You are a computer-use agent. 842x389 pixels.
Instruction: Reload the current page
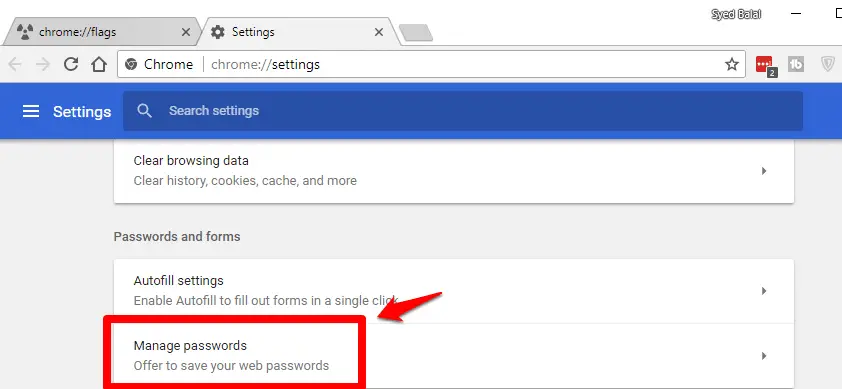[71, 64]
